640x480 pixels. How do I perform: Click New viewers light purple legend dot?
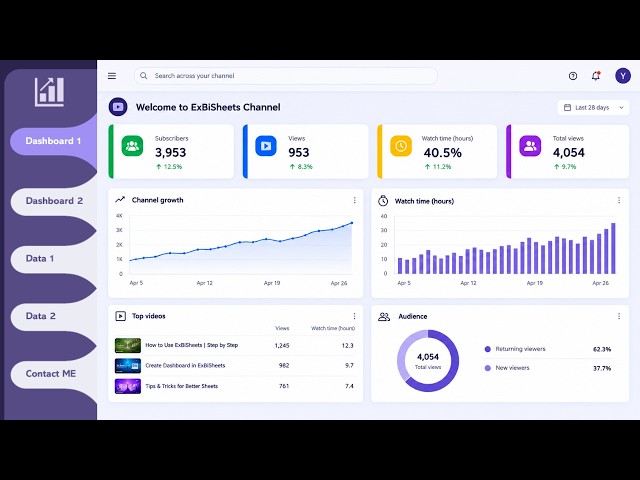(487, 368)
